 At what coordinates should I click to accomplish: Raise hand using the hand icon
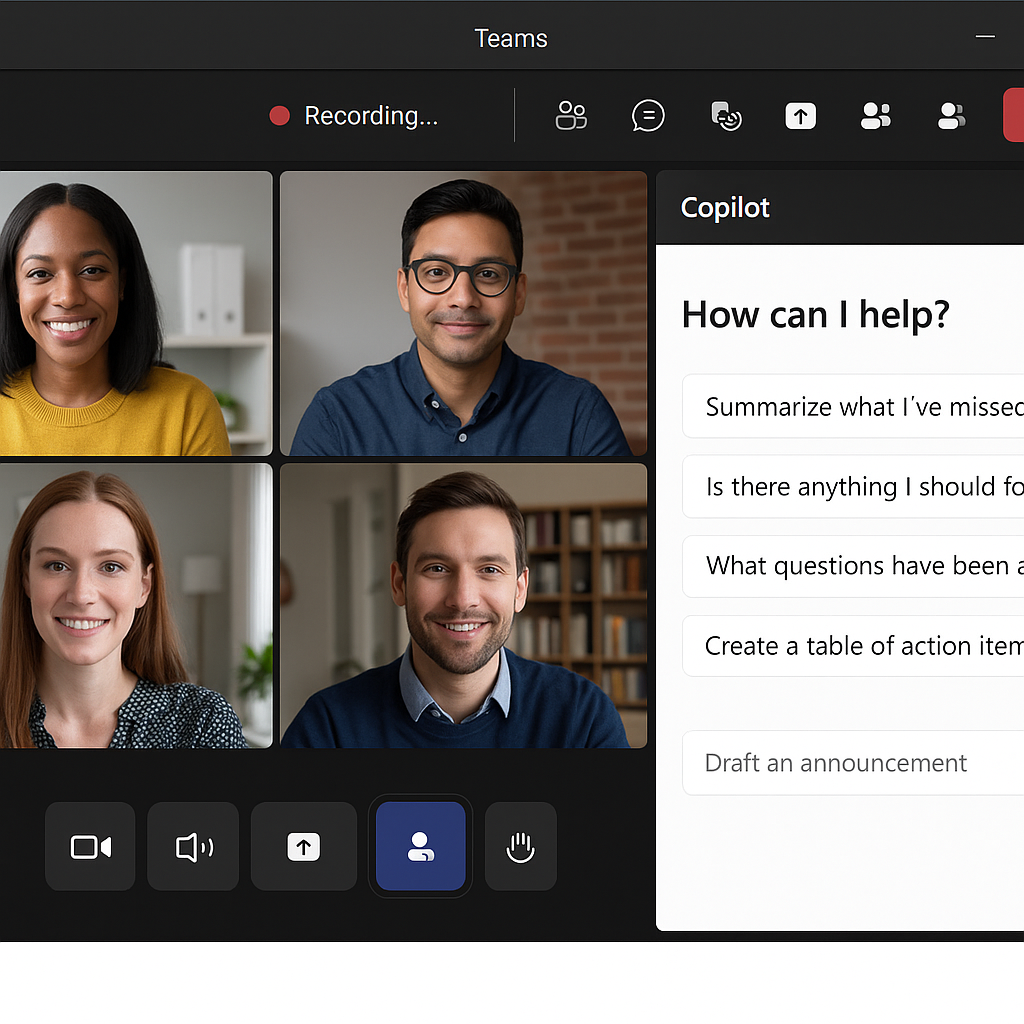[x=520, y=846]
